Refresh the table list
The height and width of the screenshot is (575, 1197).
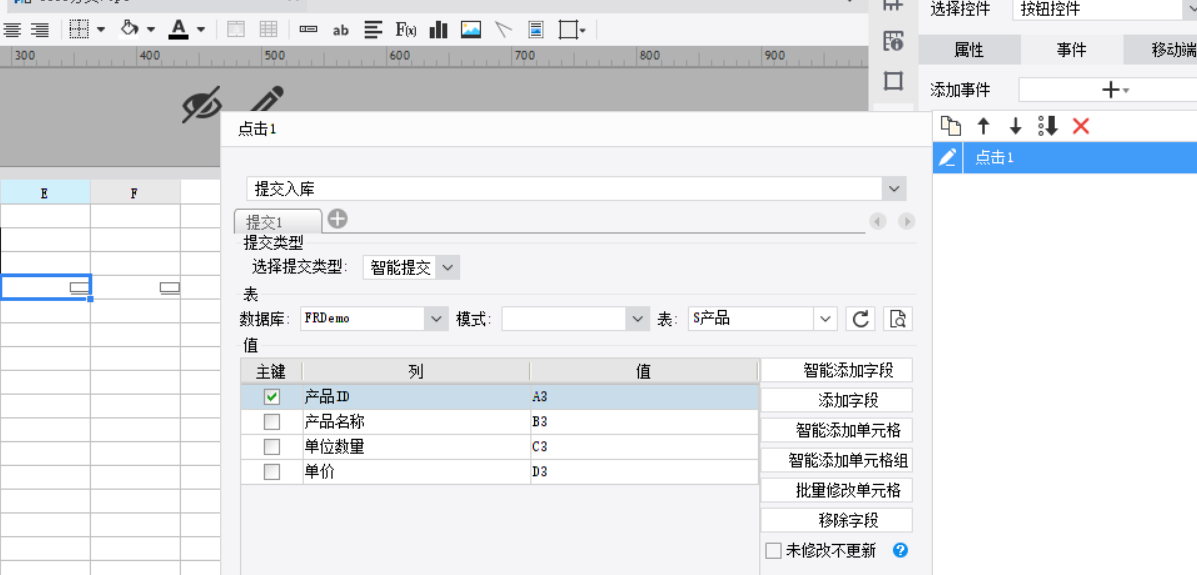861,318
